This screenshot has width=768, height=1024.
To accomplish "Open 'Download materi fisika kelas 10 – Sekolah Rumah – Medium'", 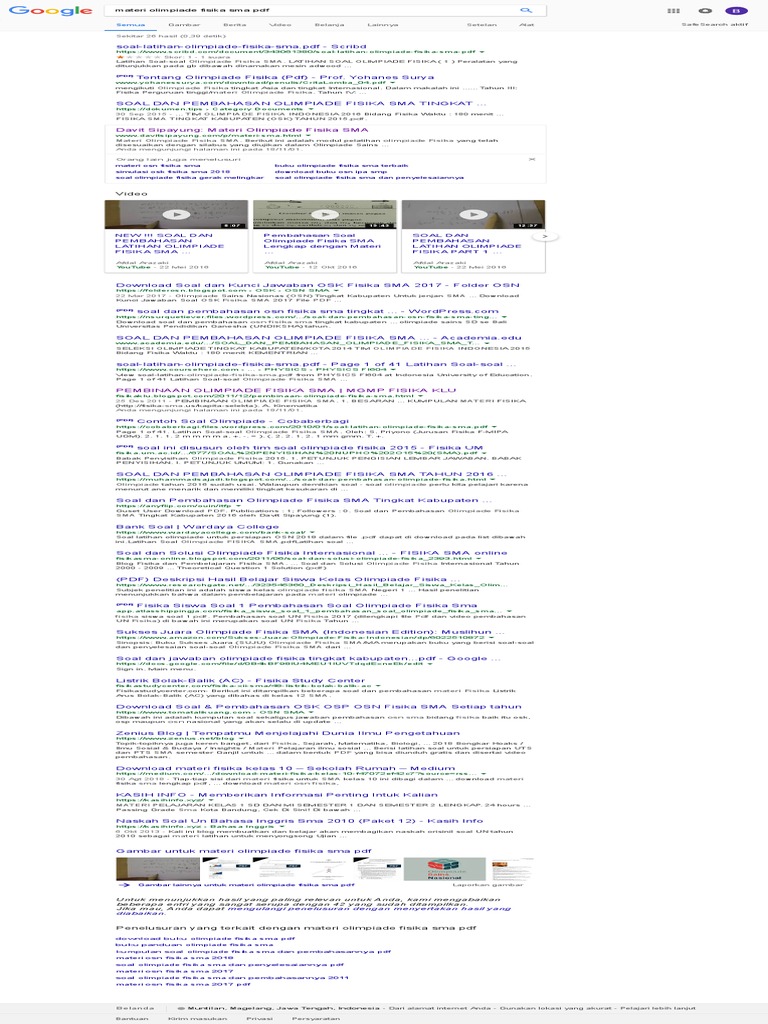I will (285, 769).
